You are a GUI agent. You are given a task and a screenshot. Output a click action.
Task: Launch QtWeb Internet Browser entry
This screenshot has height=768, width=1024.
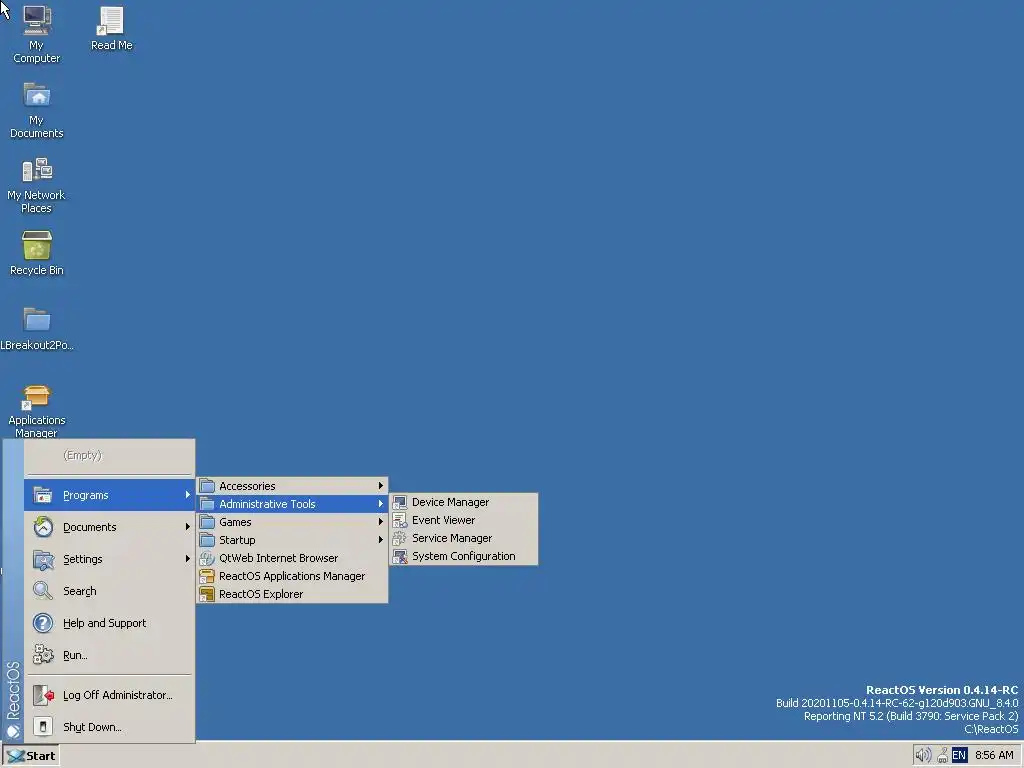pyautogui.click(x=292, y=558)
